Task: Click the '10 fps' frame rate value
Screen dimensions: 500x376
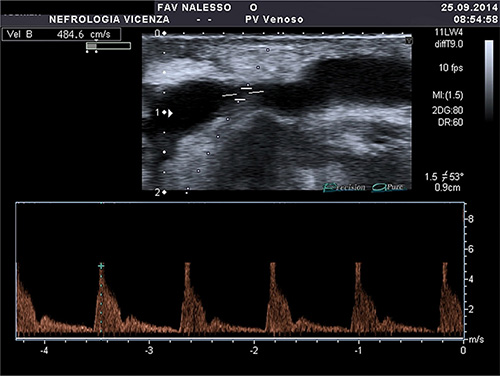Action: tap(451, 68)
